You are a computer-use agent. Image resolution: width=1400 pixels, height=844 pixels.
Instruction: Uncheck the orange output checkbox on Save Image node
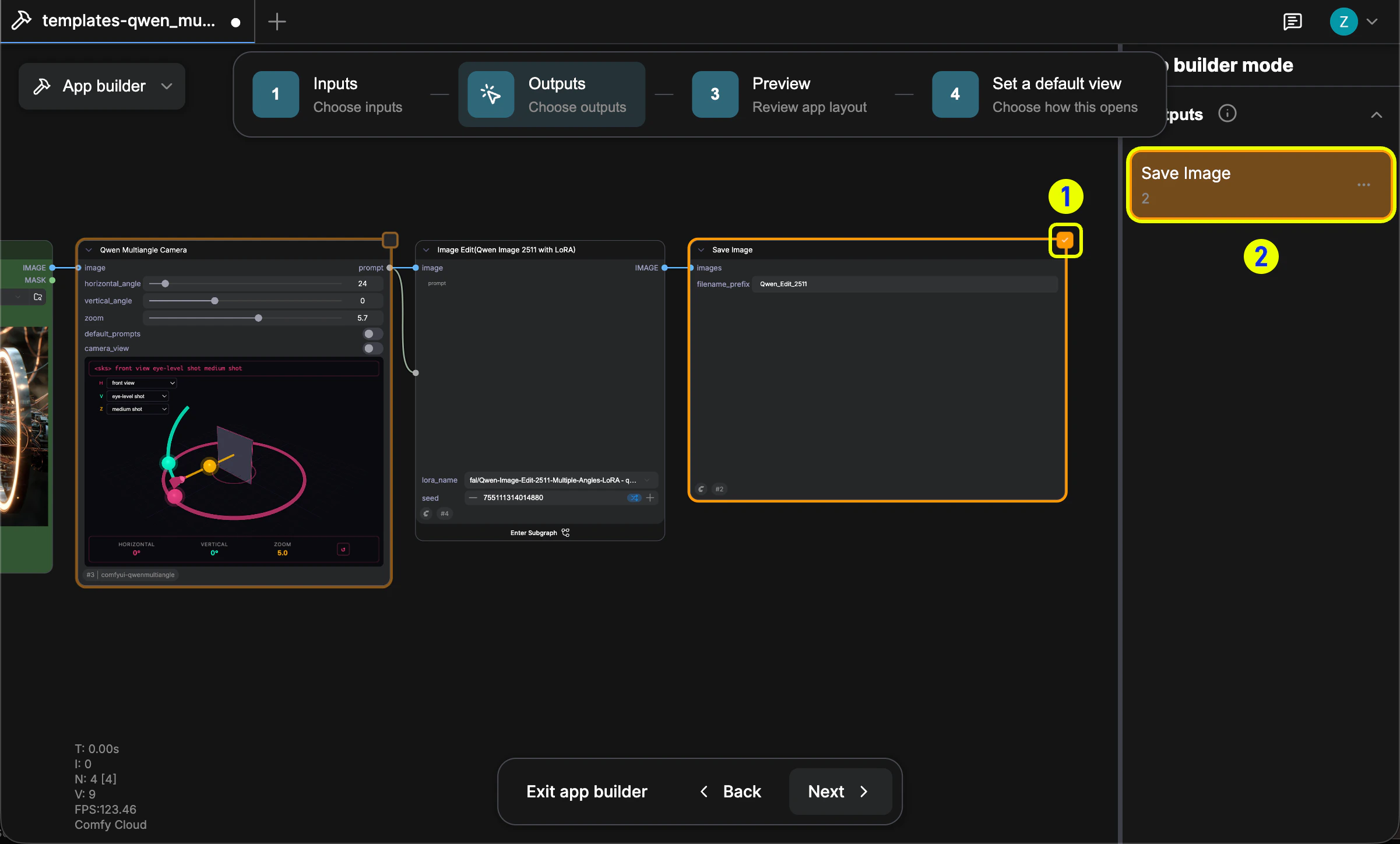click(x=1065, y=240)
